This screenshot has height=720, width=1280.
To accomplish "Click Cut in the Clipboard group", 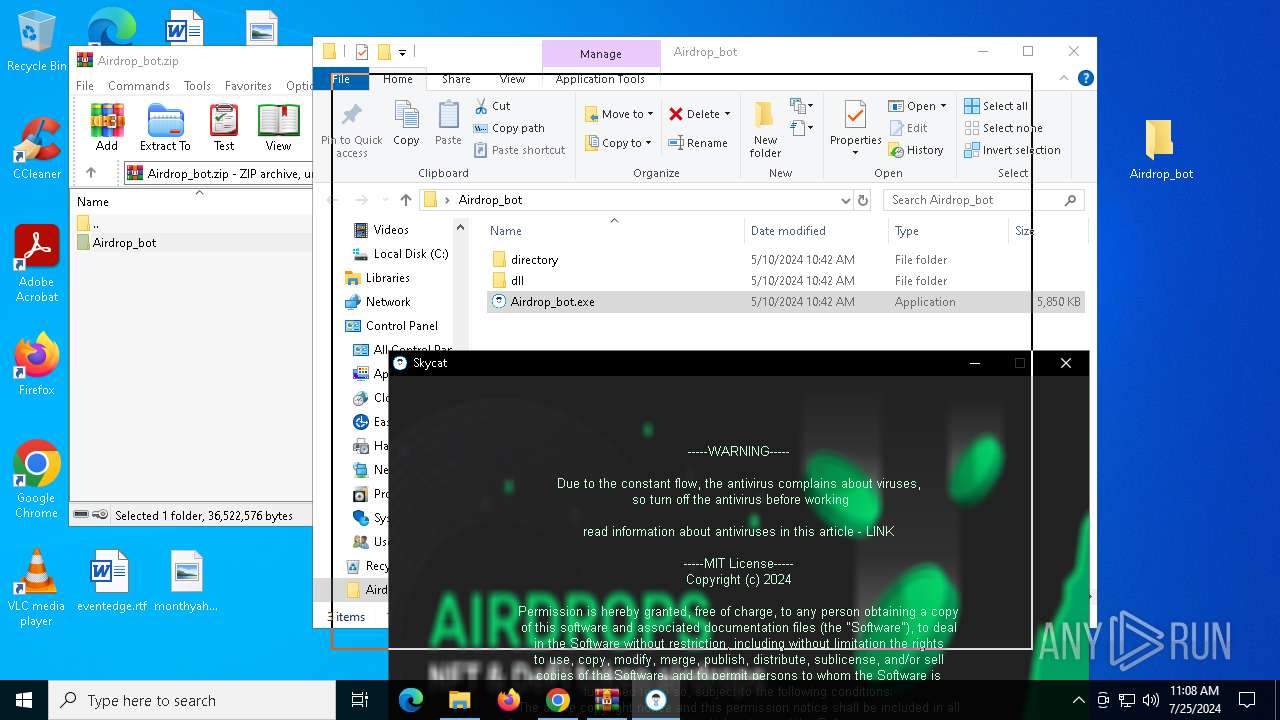I will click(492, 106).
